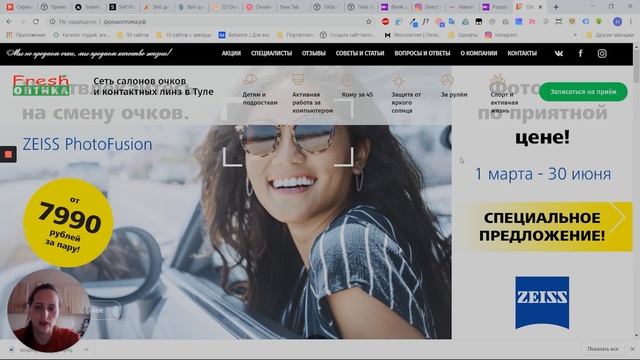Open the КОНТАКТЫ menu item
The image size is (640, 360).
pyautogui.click(x=522, y=53)
